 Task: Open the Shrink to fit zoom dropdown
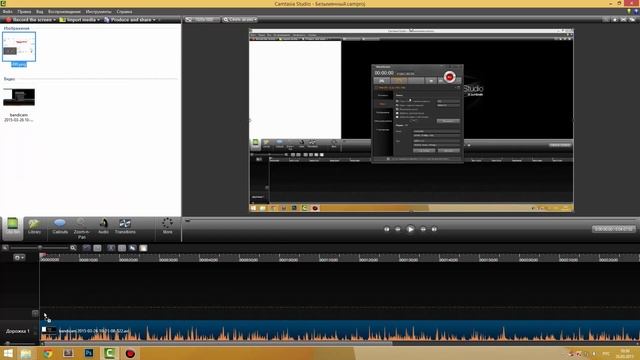(240, 20)
